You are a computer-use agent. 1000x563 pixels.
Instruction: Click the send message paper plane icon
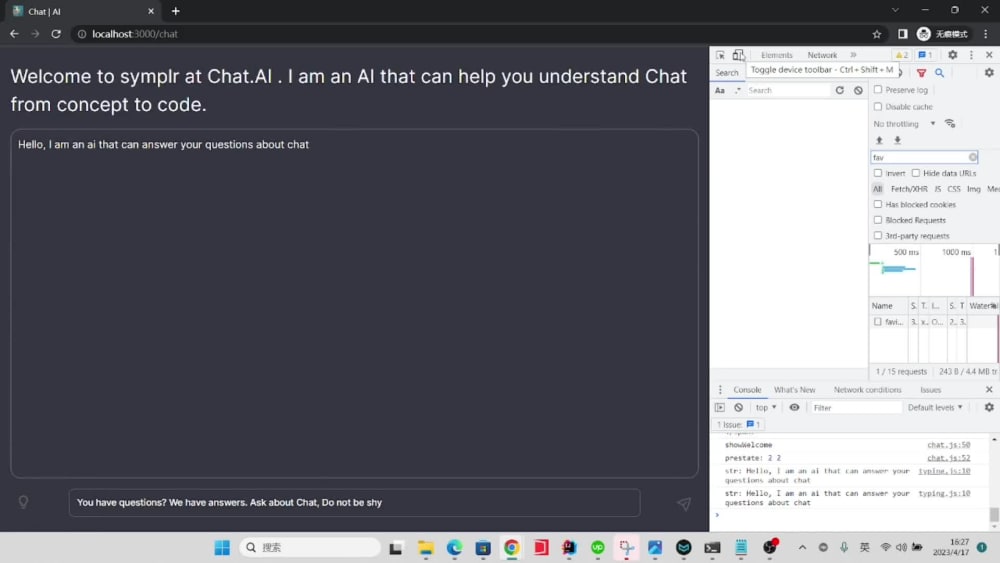coord(684,504)
